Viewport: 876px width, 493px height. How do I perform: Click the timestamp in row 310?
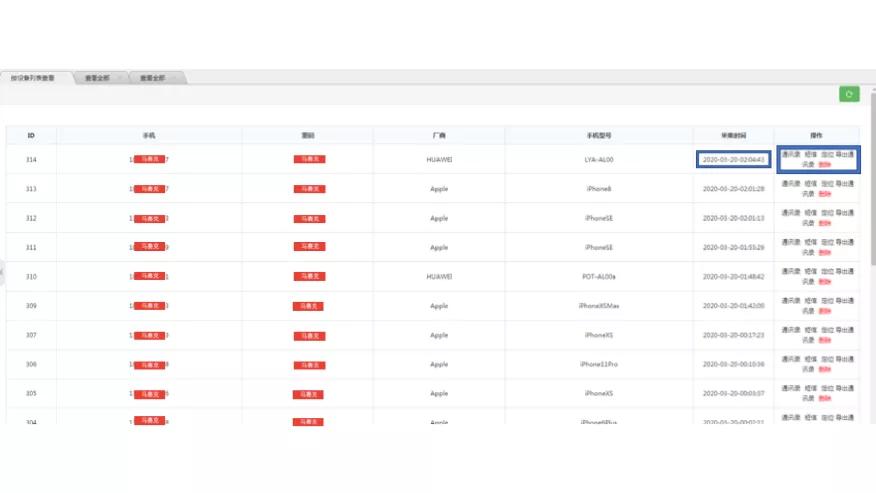point(734,277)
